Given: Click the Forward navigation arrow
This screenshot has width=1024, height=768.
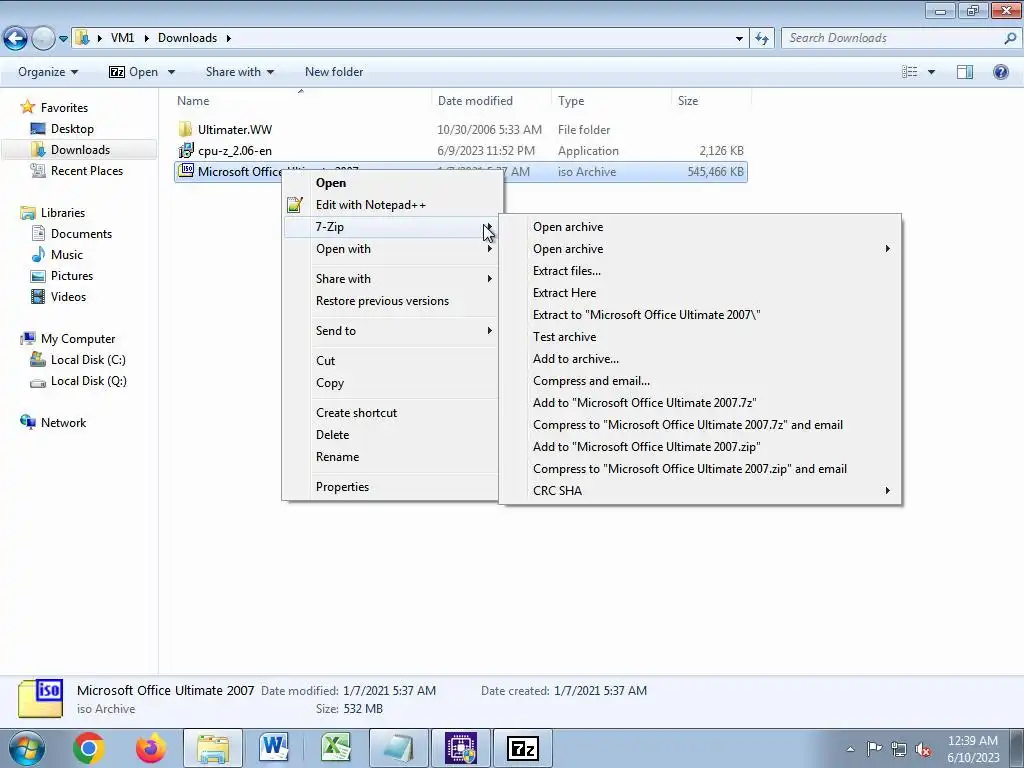Looking at the screenshot, I should [x=43, y=38].
